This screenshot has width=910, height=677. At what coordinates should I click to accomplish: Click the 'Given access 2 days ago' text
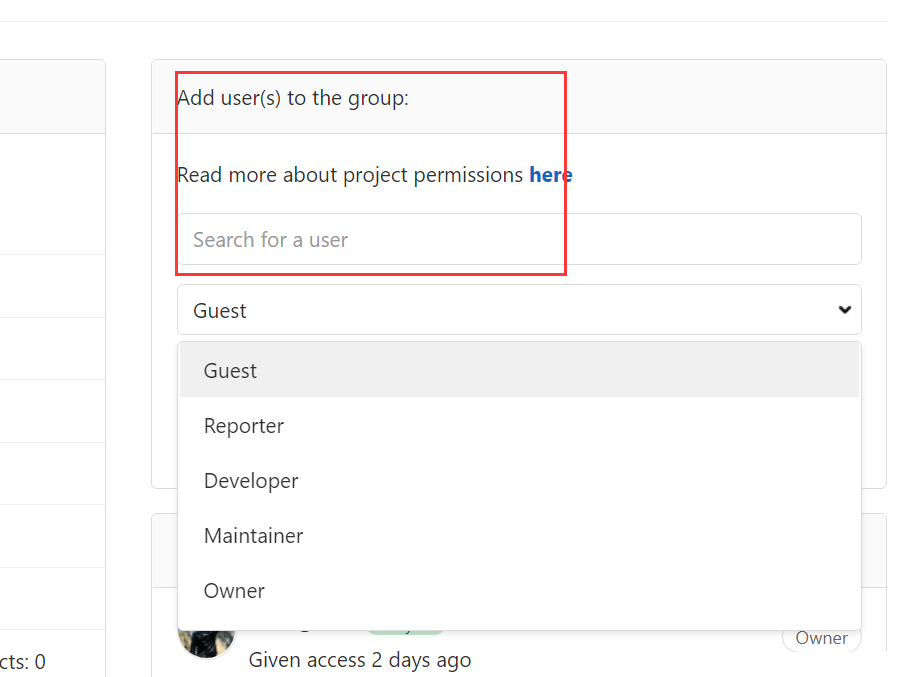click(360, 660)
